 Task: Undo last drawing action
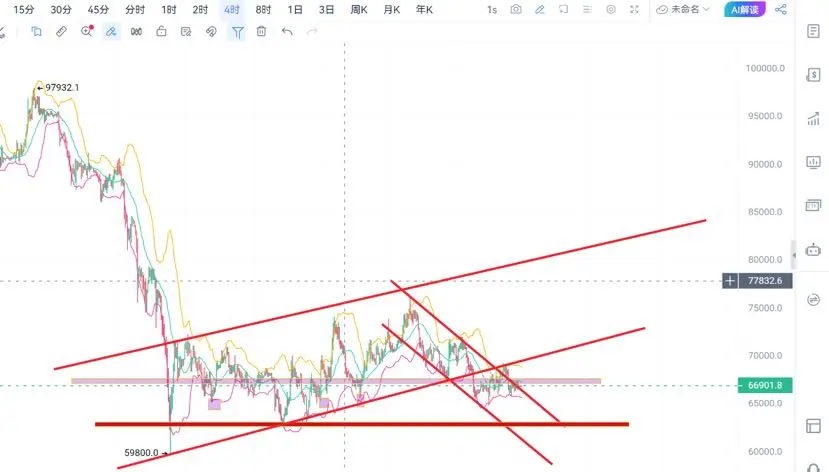[287, 32]
